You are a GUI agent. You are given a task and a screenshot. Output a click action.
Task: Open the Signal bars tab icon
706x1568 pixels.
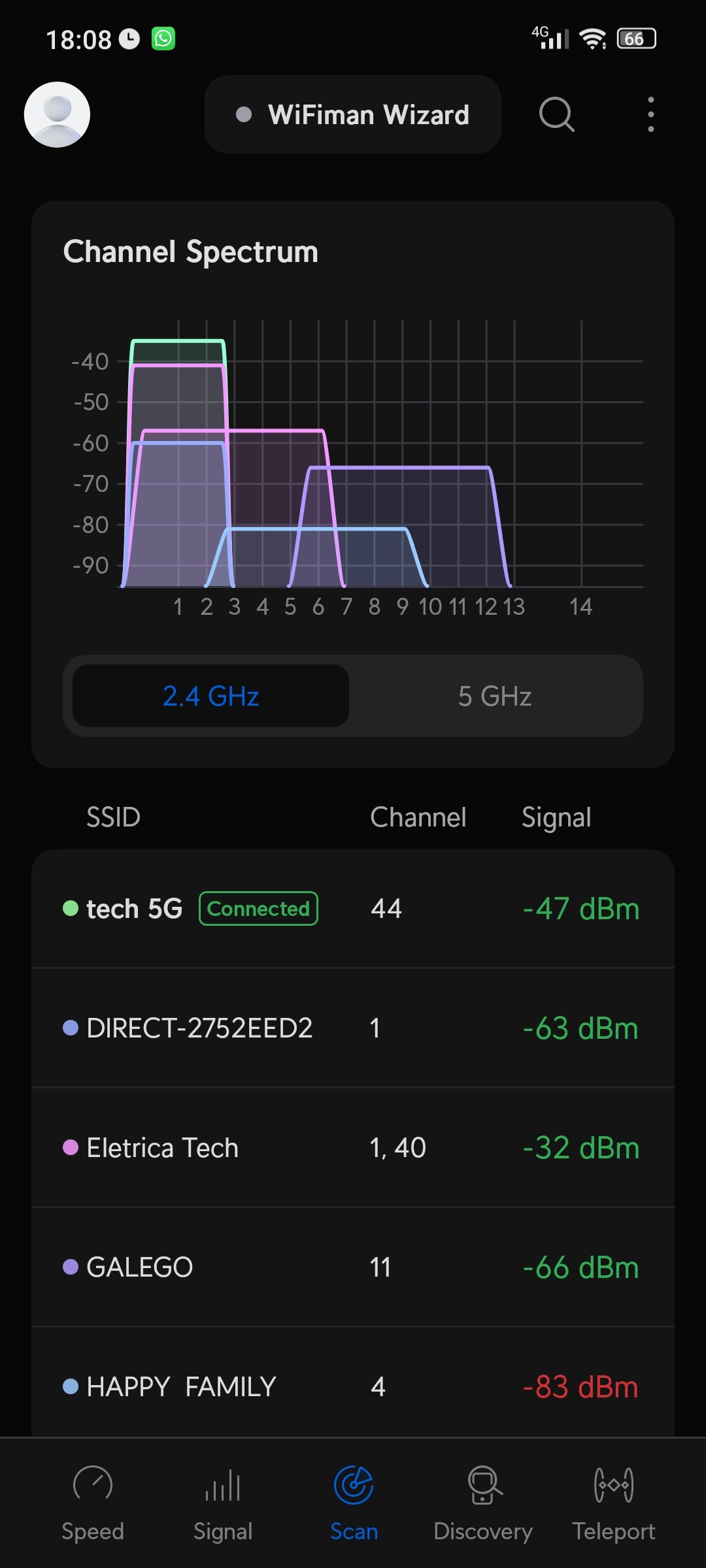click(x=223, y=1484)
